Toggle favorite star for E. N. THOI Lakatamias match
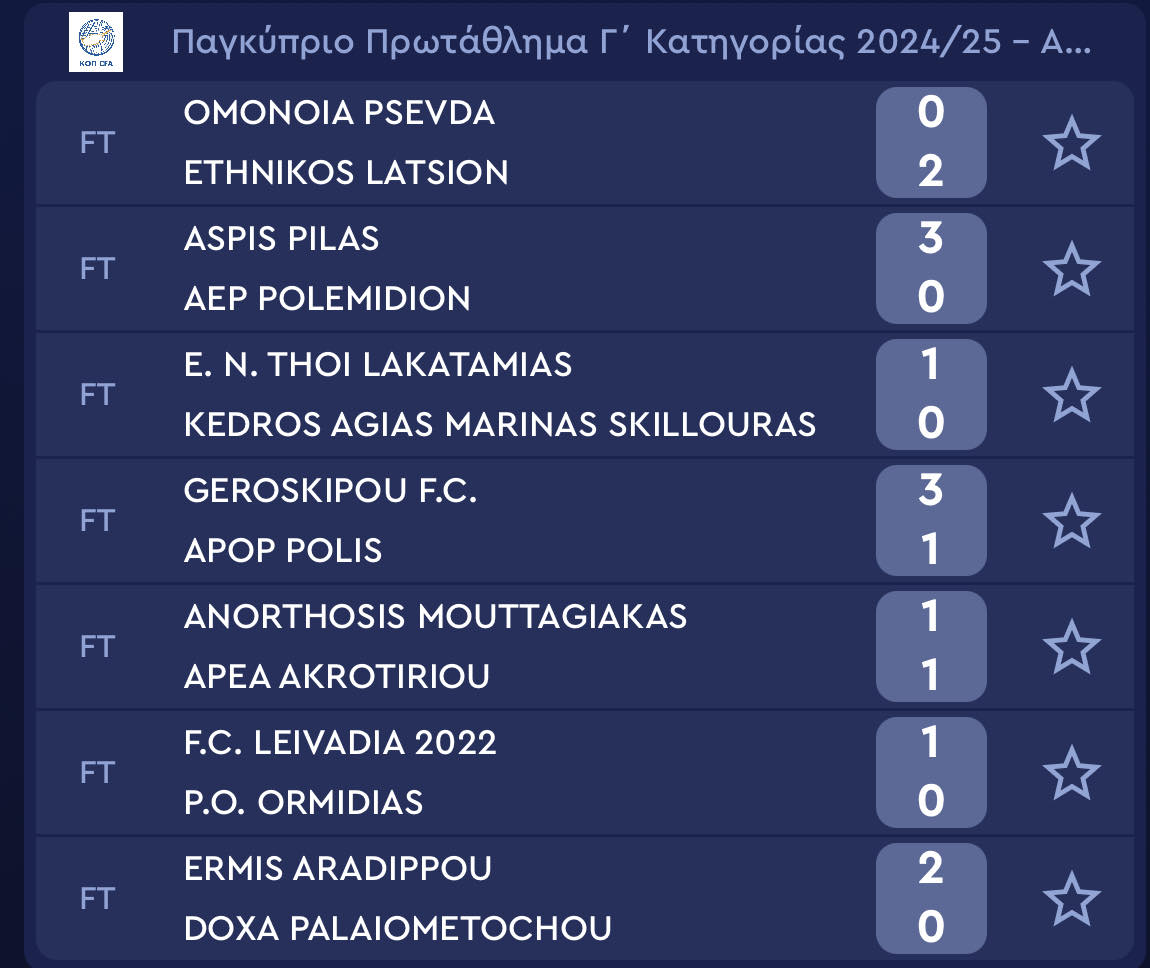Viewport: 1150px width, 968px height. coord(1072,395)
